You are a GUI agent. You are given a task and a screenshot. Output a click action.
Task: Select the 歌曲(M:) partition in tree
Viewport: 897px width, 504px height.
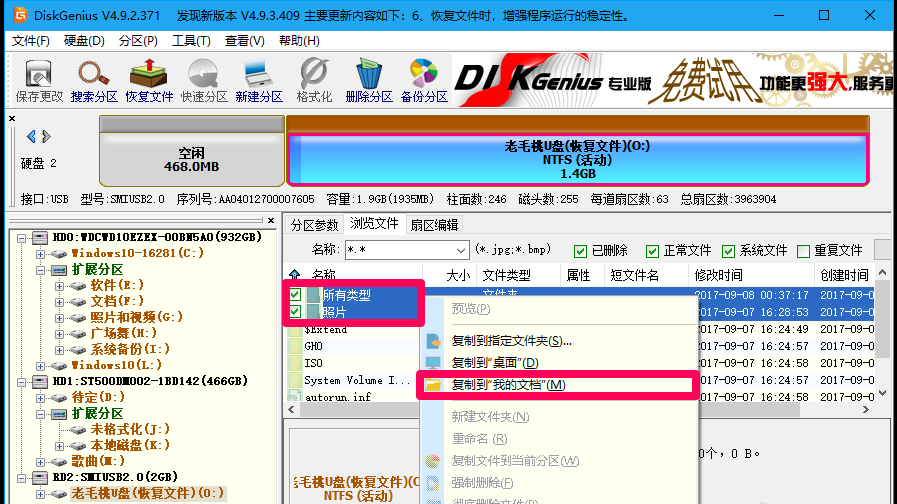[98, 461]
